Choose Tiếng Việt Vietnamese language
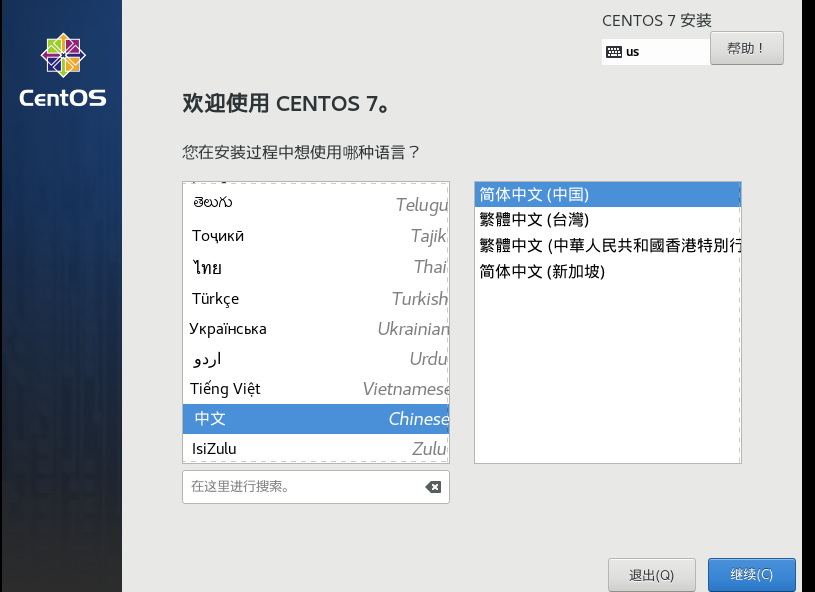The height and width of the screenshot is (592, 815). 316,389
